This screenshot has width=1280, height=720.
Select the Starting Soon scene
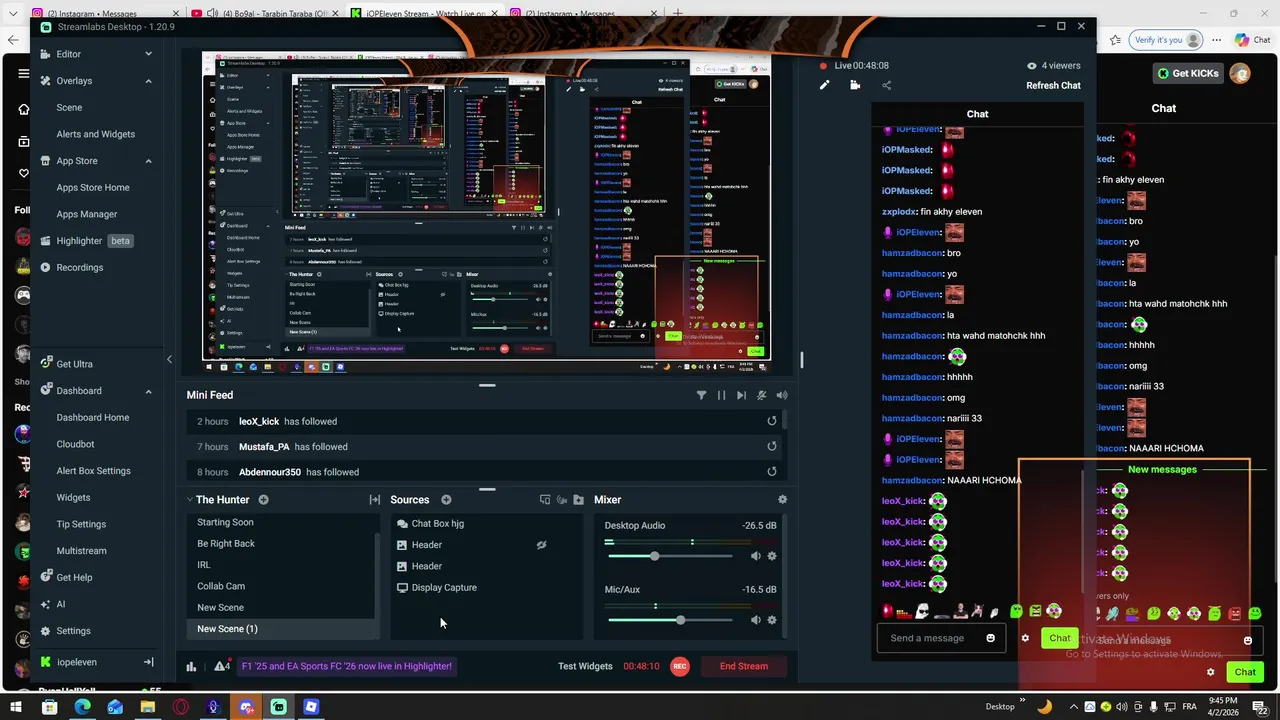(x=225, y=522)
